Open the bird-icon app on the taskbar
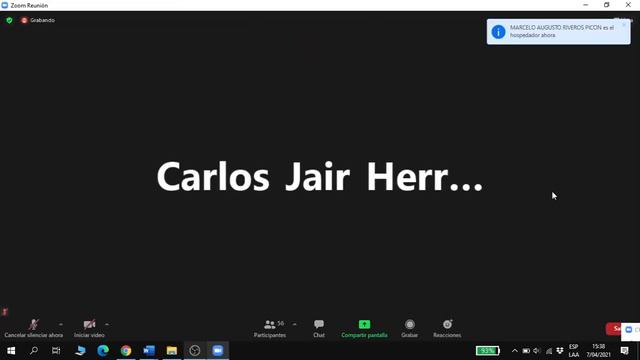Image resolution: width=640 pixels, height=360 pixels. [x=80, y=351]
